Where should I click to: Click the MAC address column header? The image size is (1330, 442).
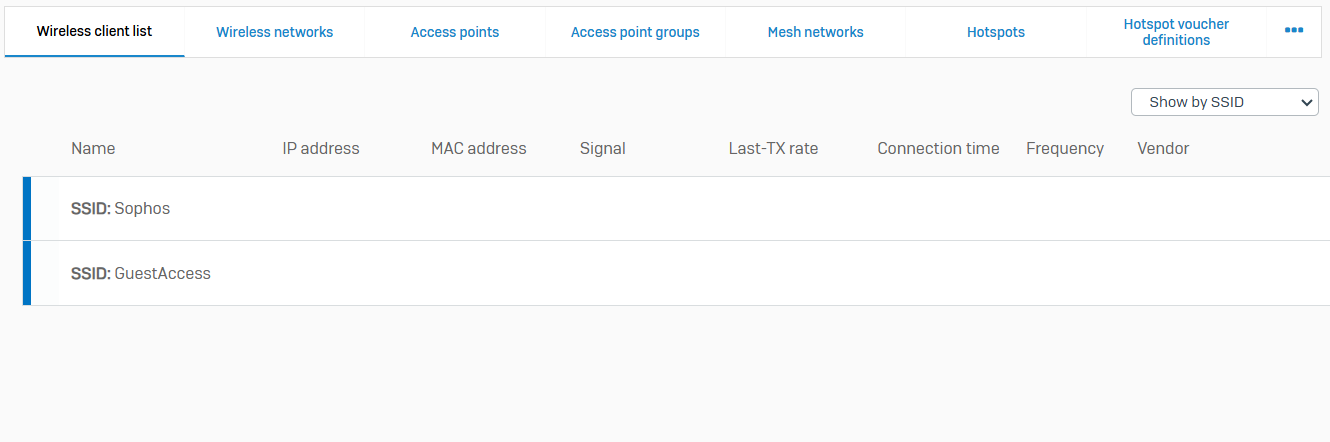pos(478,148)
